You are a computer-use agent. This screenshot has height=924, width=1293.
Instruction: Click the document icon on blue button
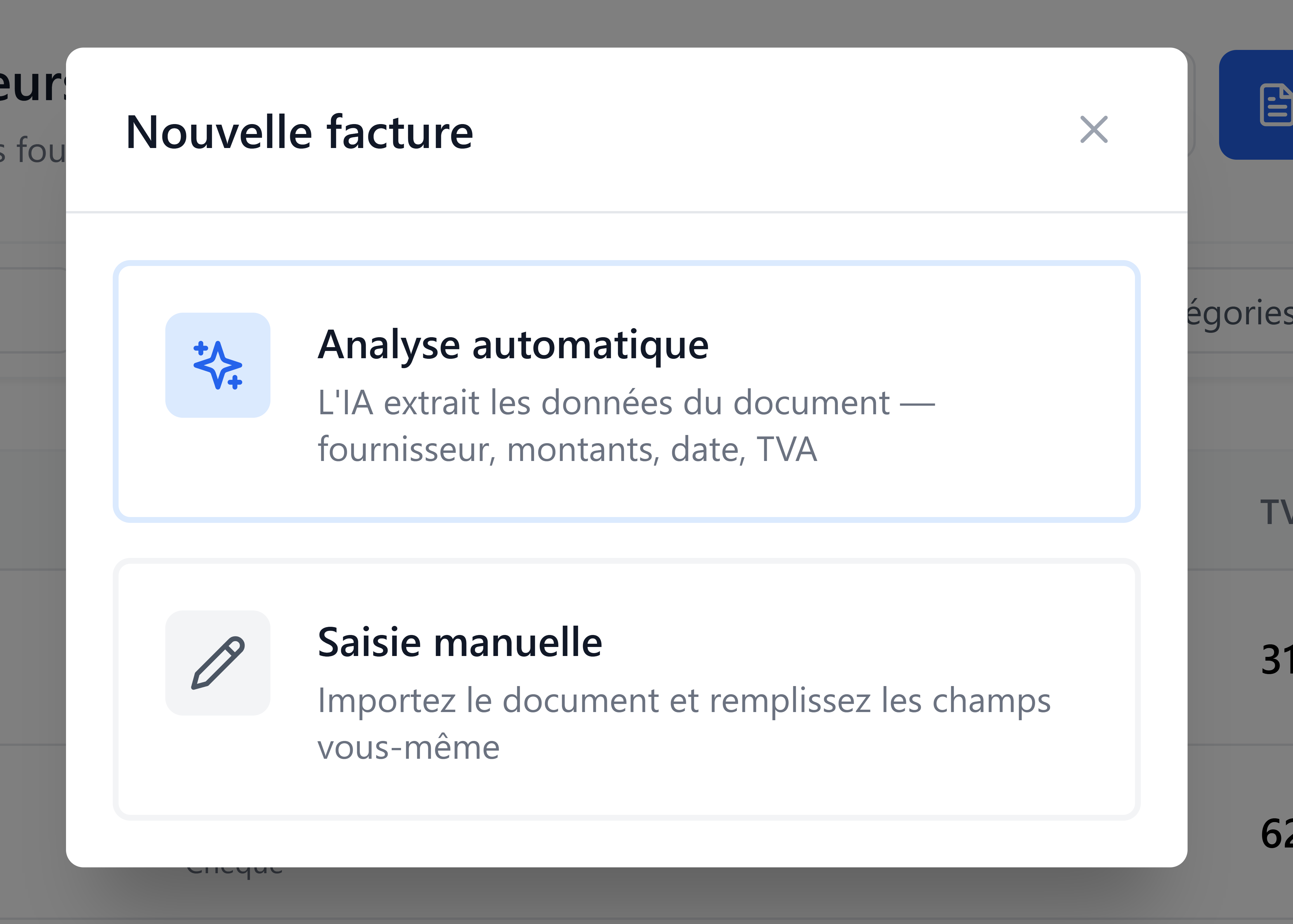[x=1276, y=105]
